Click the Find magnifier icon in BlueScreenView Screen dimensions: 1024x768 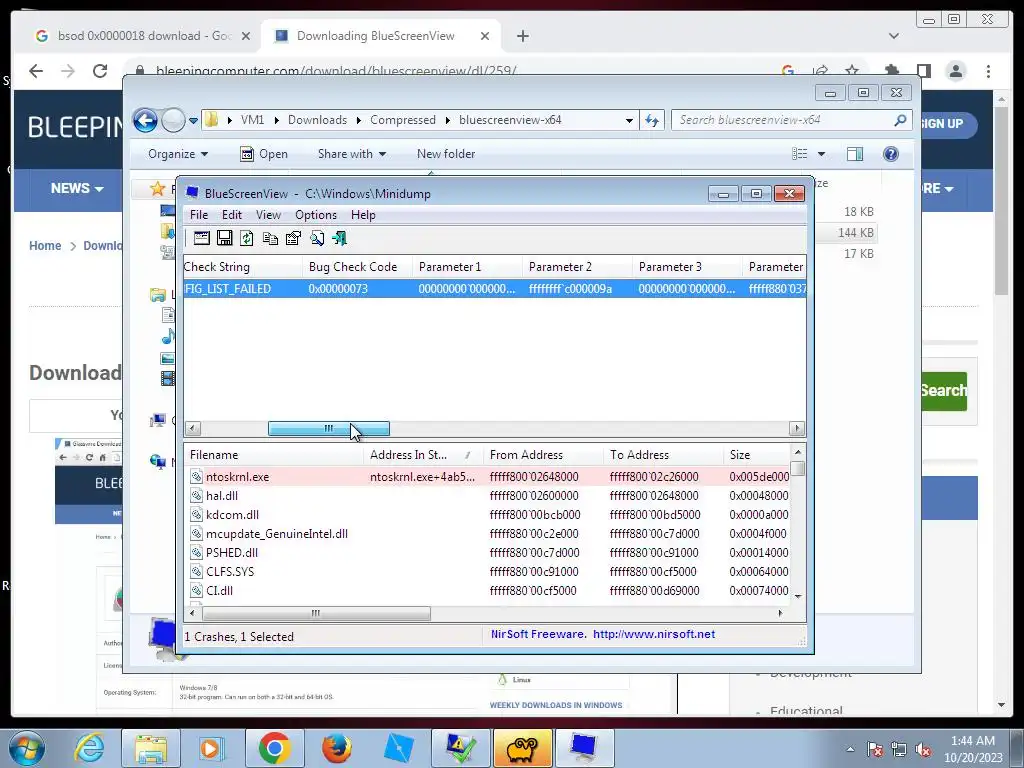317,238
